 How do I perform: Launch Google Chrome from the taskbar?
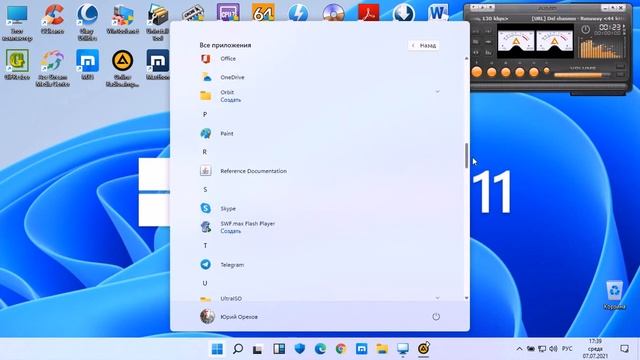(x=341, y=349)
